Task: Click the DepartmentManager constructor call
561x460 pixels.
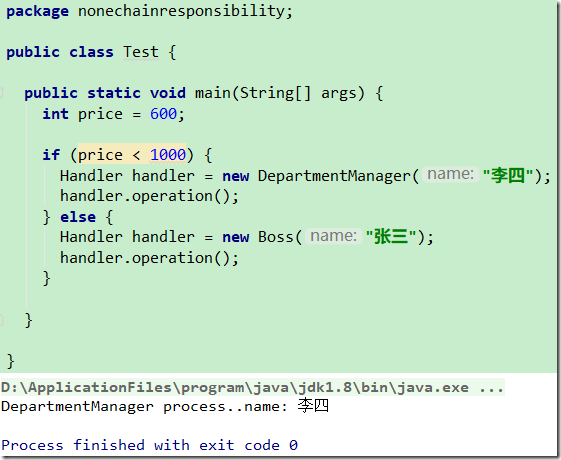Action: 334,176
